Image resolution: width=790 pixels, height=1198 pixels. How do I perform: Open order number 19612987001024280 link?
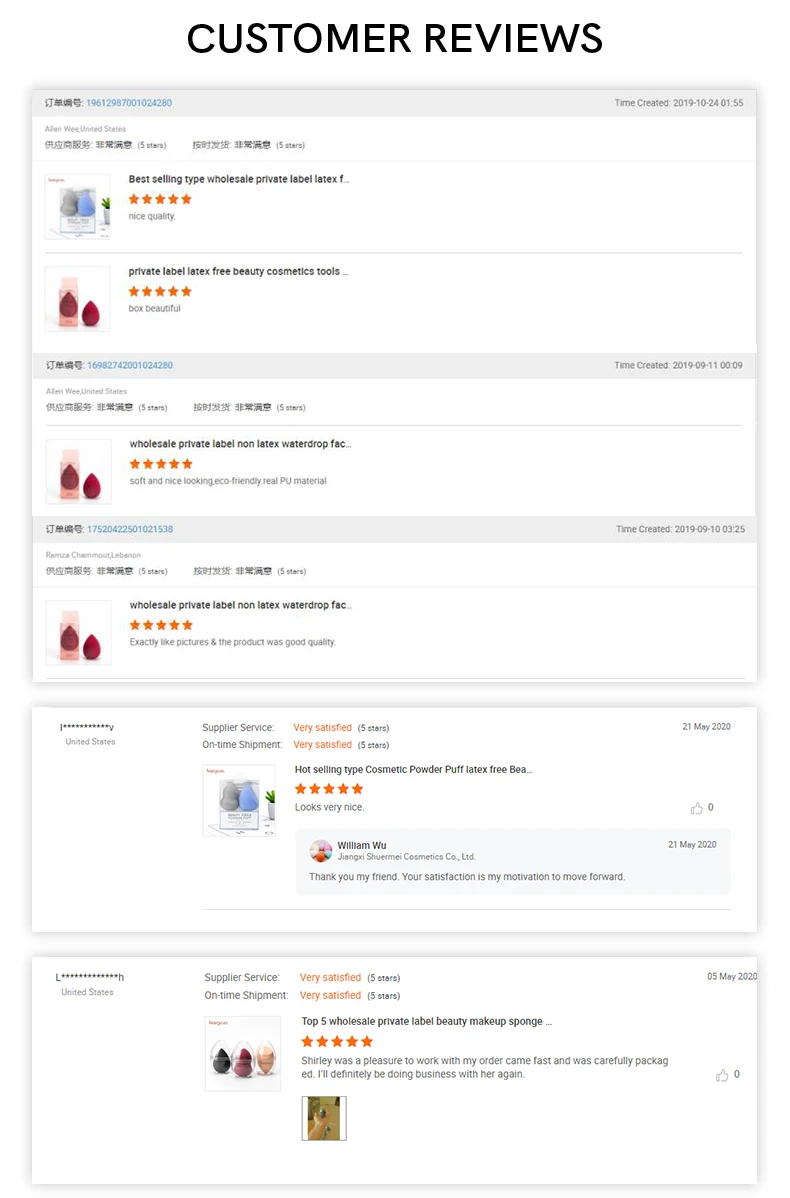point(129,103)
